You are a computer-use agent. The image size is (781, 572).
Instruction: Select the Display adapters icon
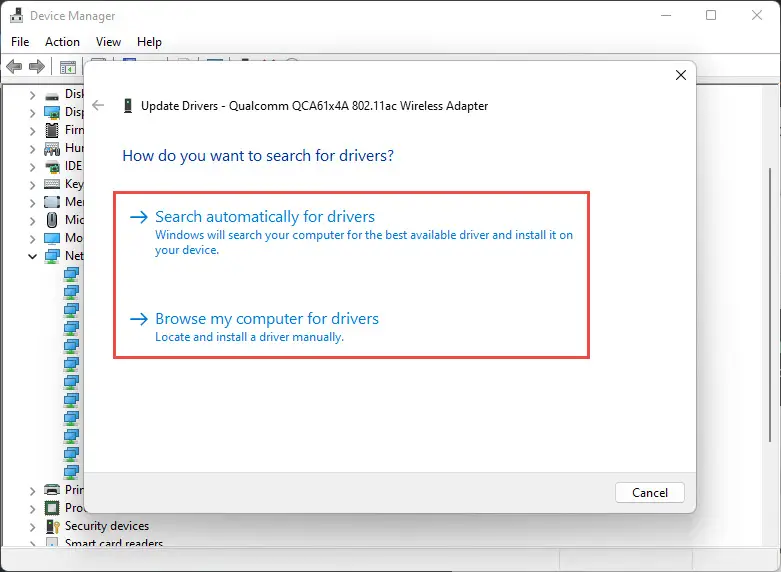(x=52, y=113)
